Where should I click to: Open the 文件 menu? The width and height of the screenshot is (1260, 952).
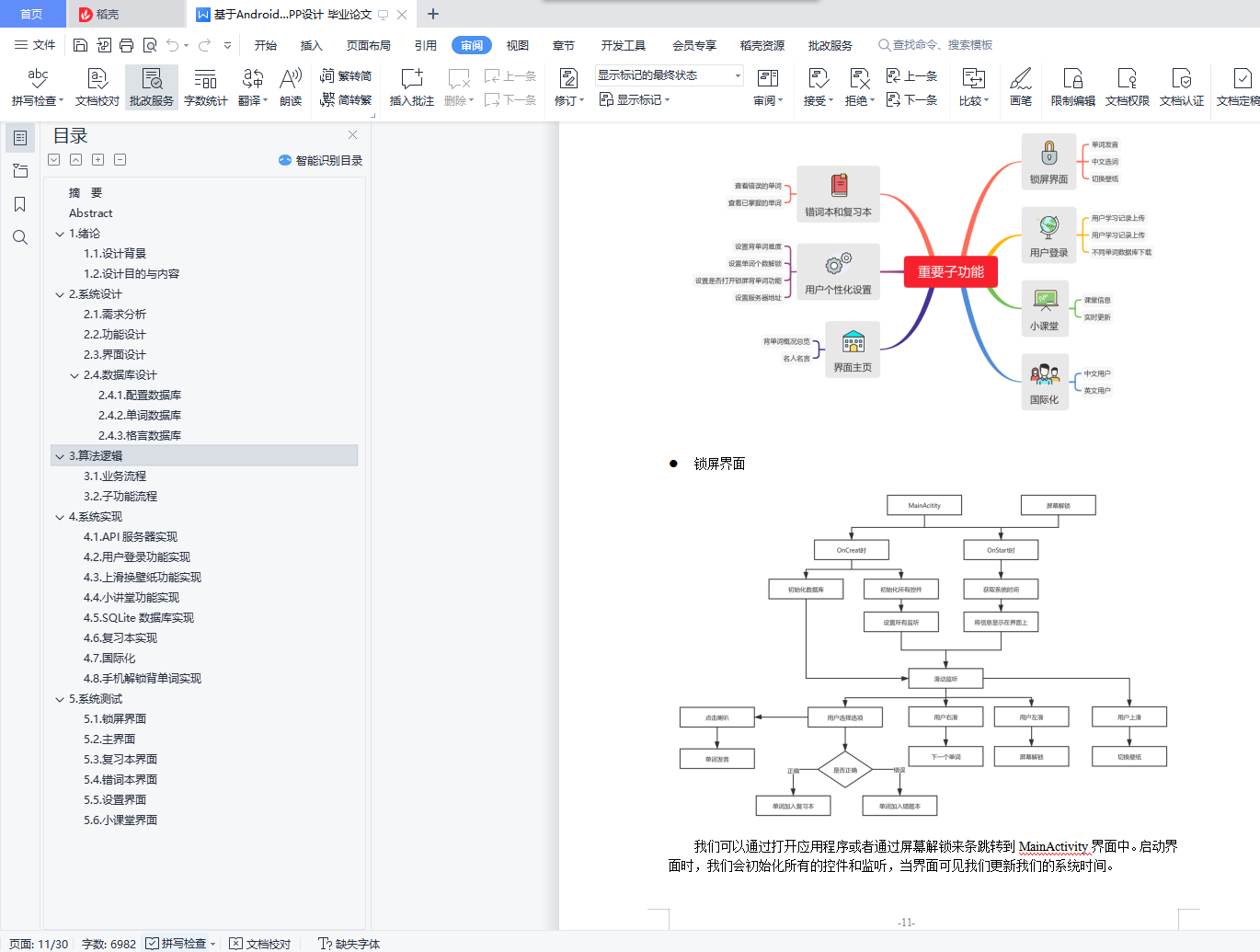point(35,45)
